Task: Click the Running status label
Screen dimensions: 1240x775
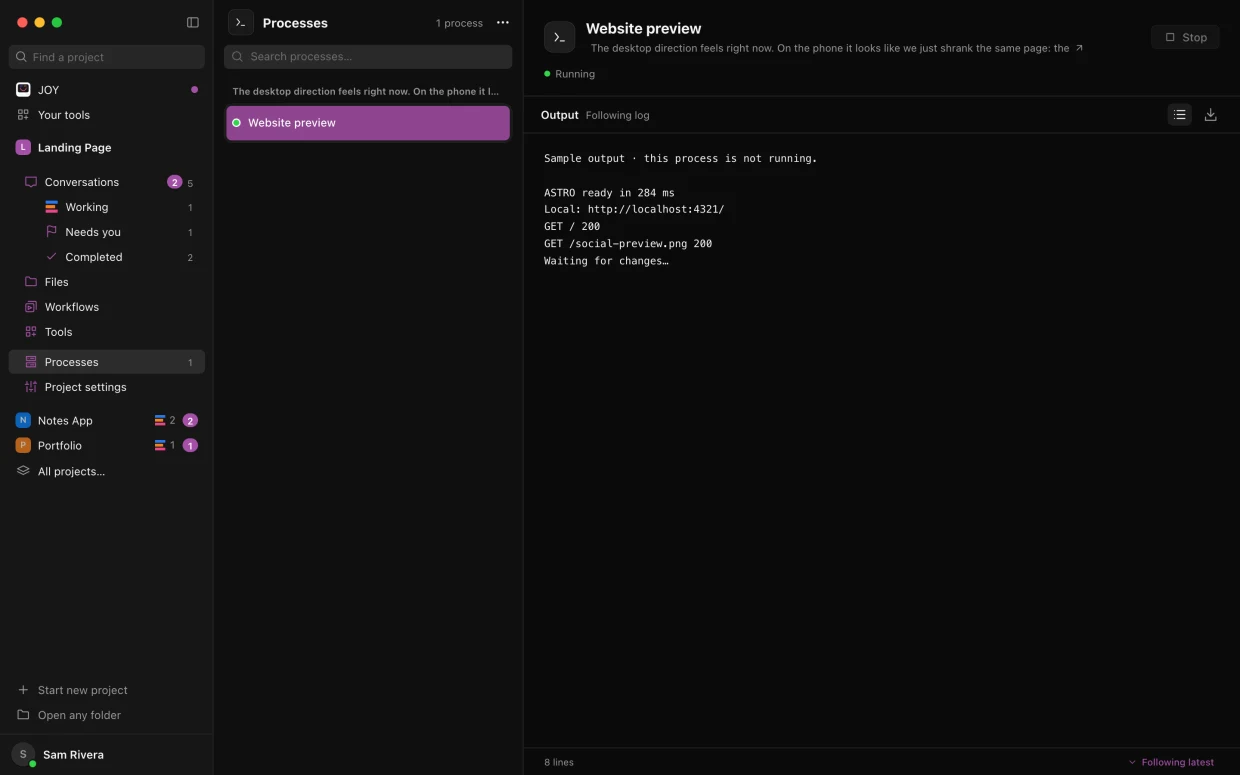Action: pos(575,74)
